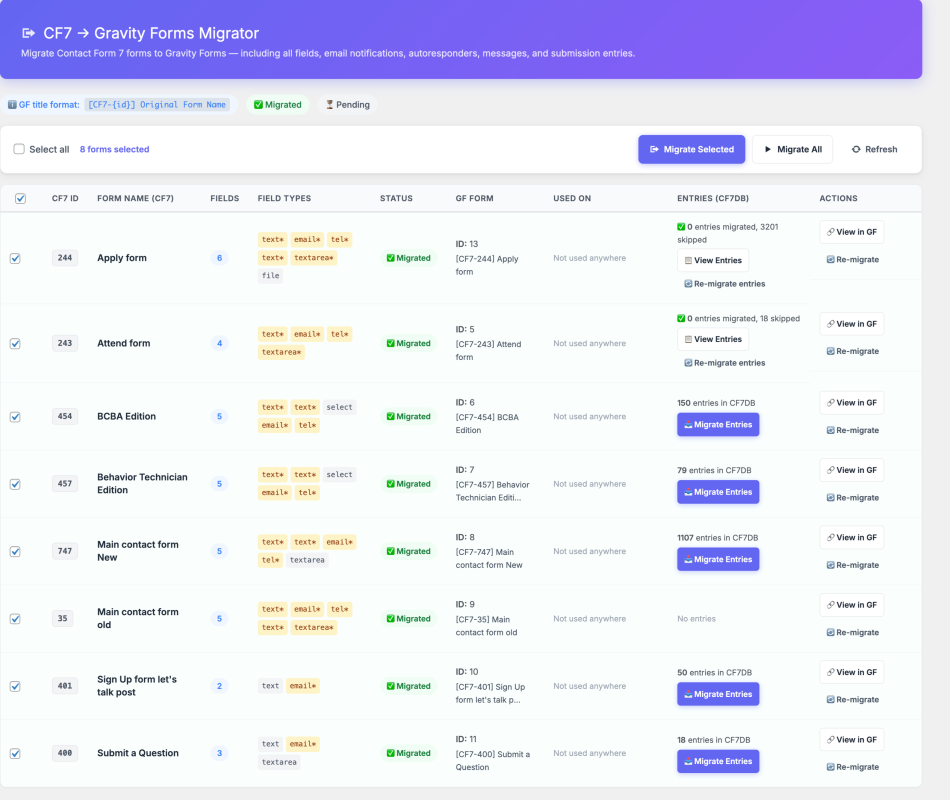Click Re-migrate entries for Attend form
The height and width of the screenshot is (800, 950).
point(724,363)
